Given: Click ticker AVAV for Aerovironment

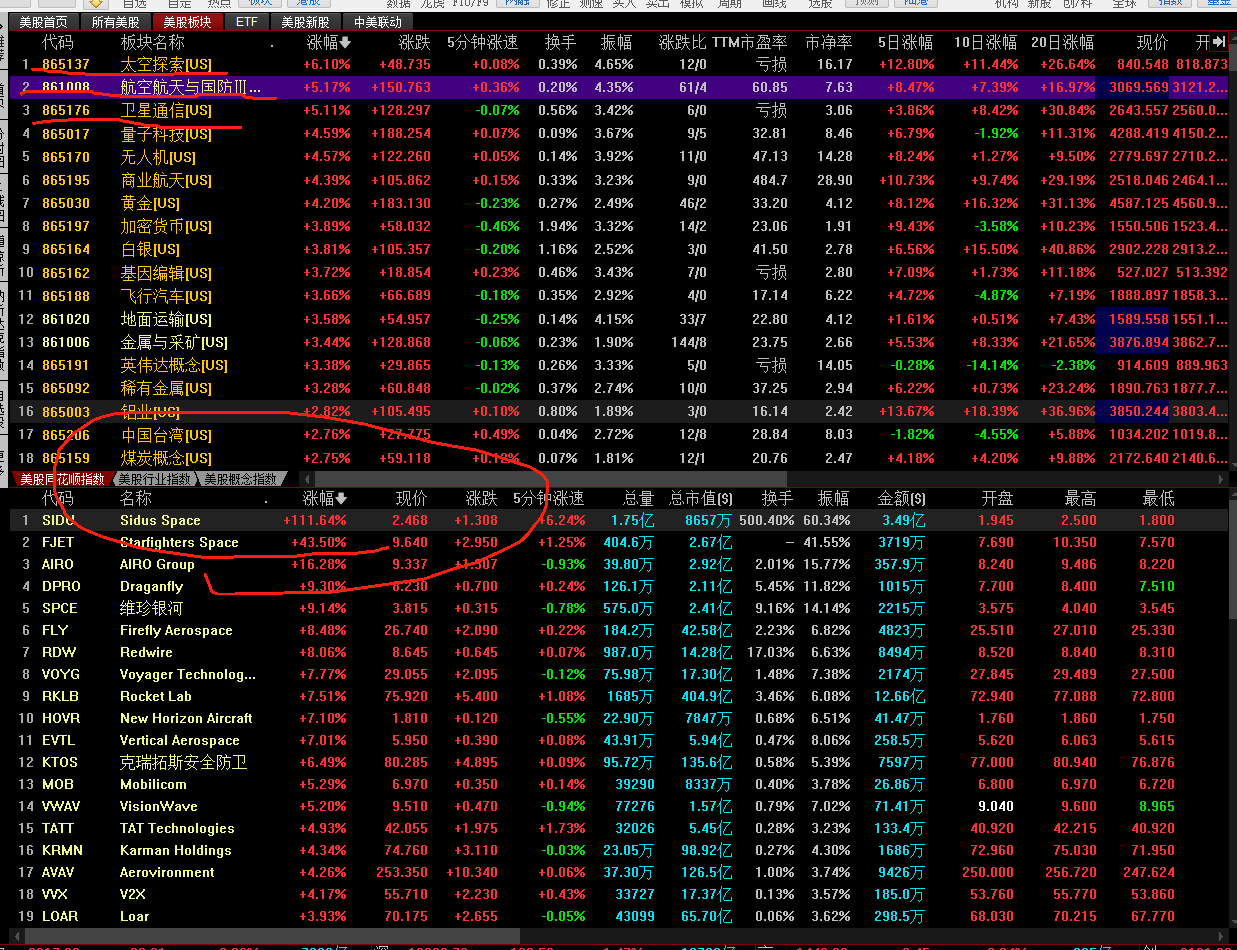Looking at the screenshot, I should 60,872.
